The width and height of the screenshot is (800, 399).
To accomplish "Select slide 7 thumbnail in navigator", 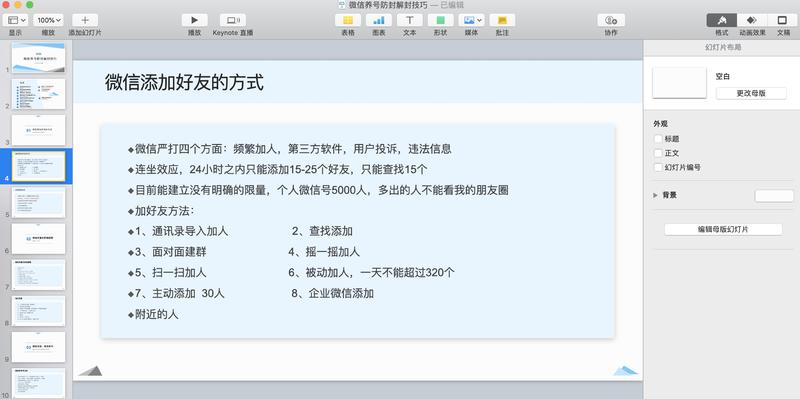I will point(38,275).
